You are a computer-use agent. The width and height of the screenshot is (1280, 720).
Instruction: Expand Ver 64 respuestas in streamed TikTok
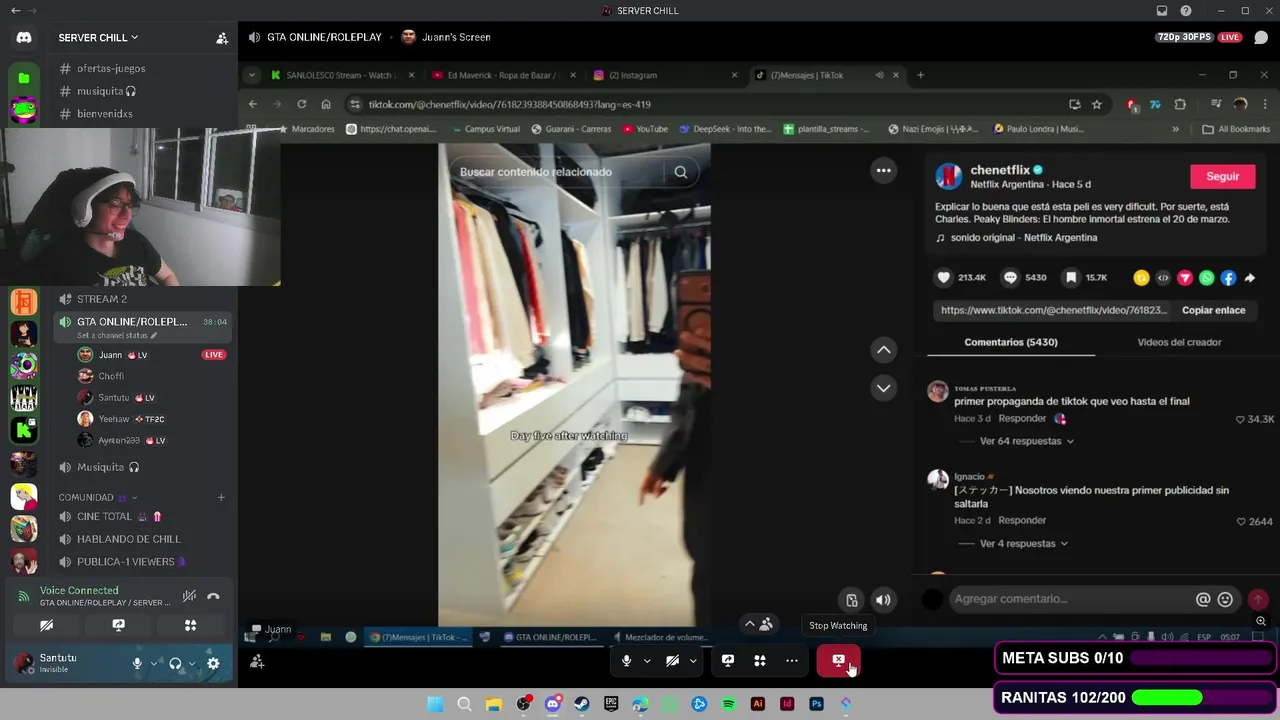1026,441
